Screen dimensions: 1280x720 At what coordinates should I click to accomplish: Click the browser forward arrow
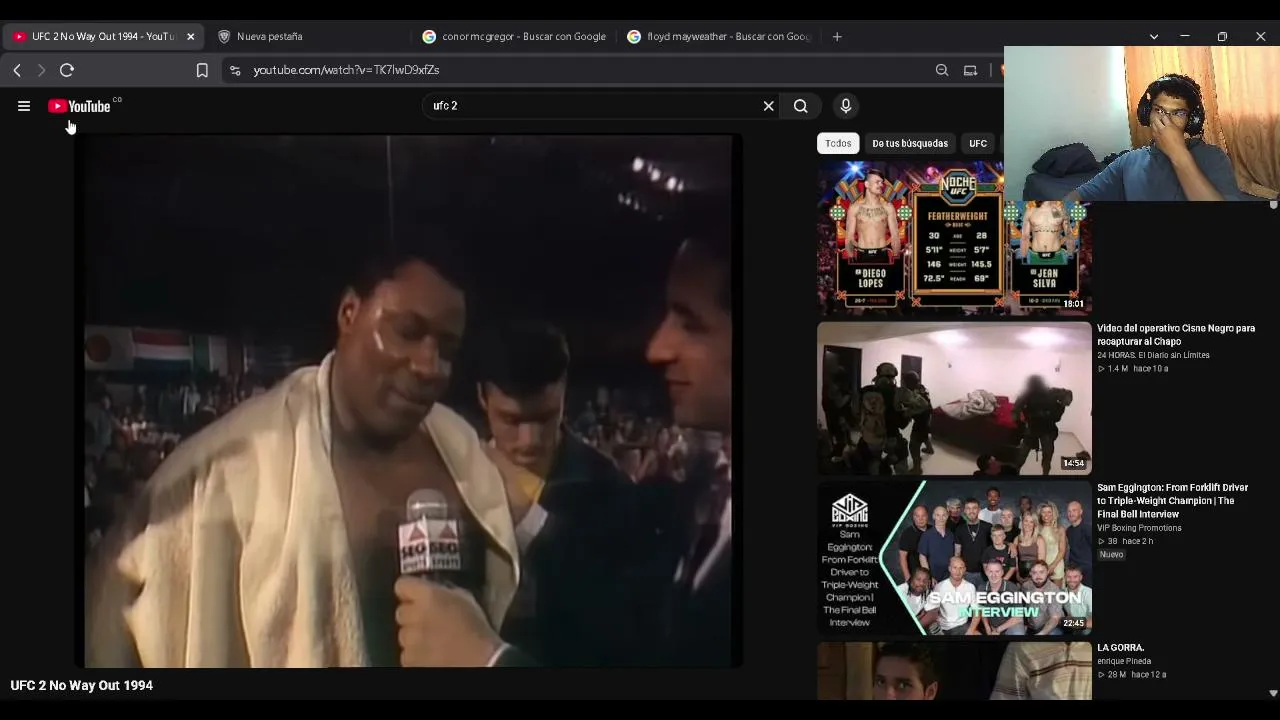coord(41,70)
